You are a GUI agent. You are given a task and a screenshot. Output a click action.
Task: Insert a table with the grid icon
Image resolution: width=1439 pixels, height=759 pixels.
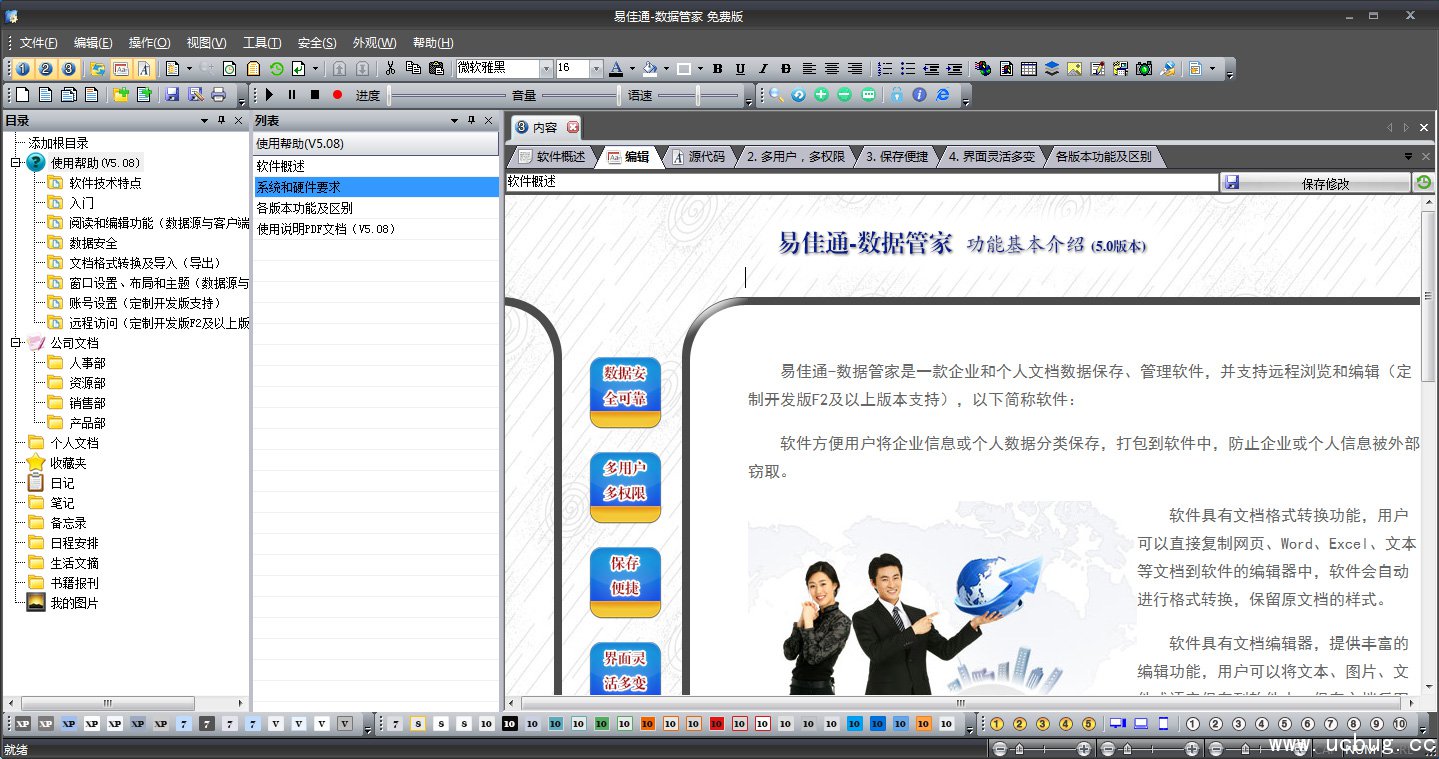(x=1029, y=68)
